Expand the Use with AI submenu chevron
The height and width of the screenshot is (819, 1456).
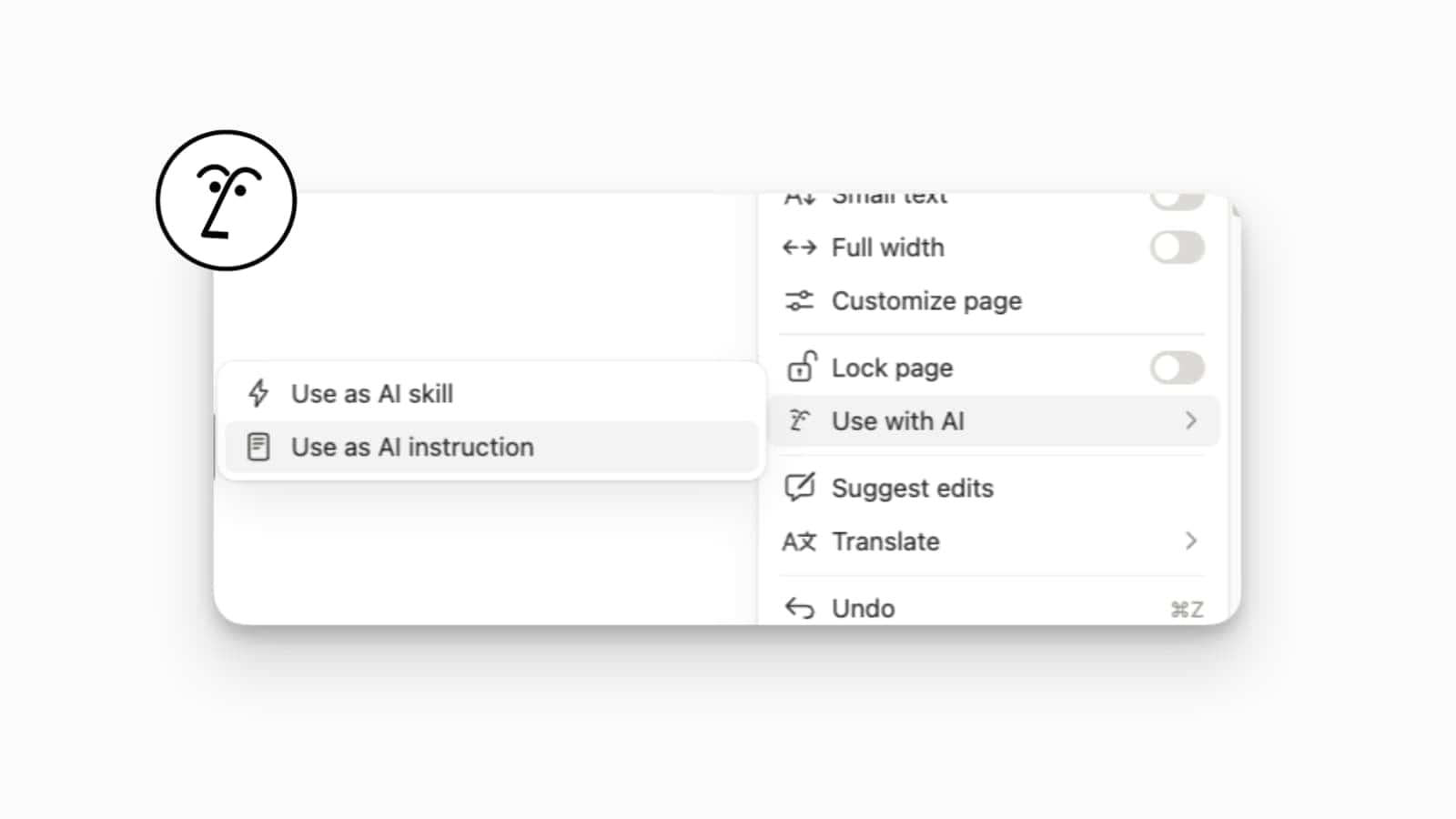click(x=1190, y=420)
